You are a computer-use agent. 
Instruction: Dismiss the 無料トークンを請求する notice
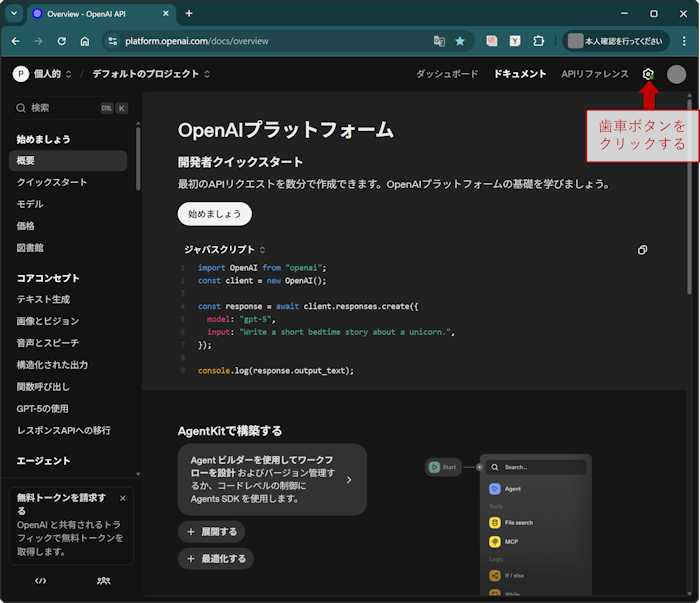coord(123,498)
